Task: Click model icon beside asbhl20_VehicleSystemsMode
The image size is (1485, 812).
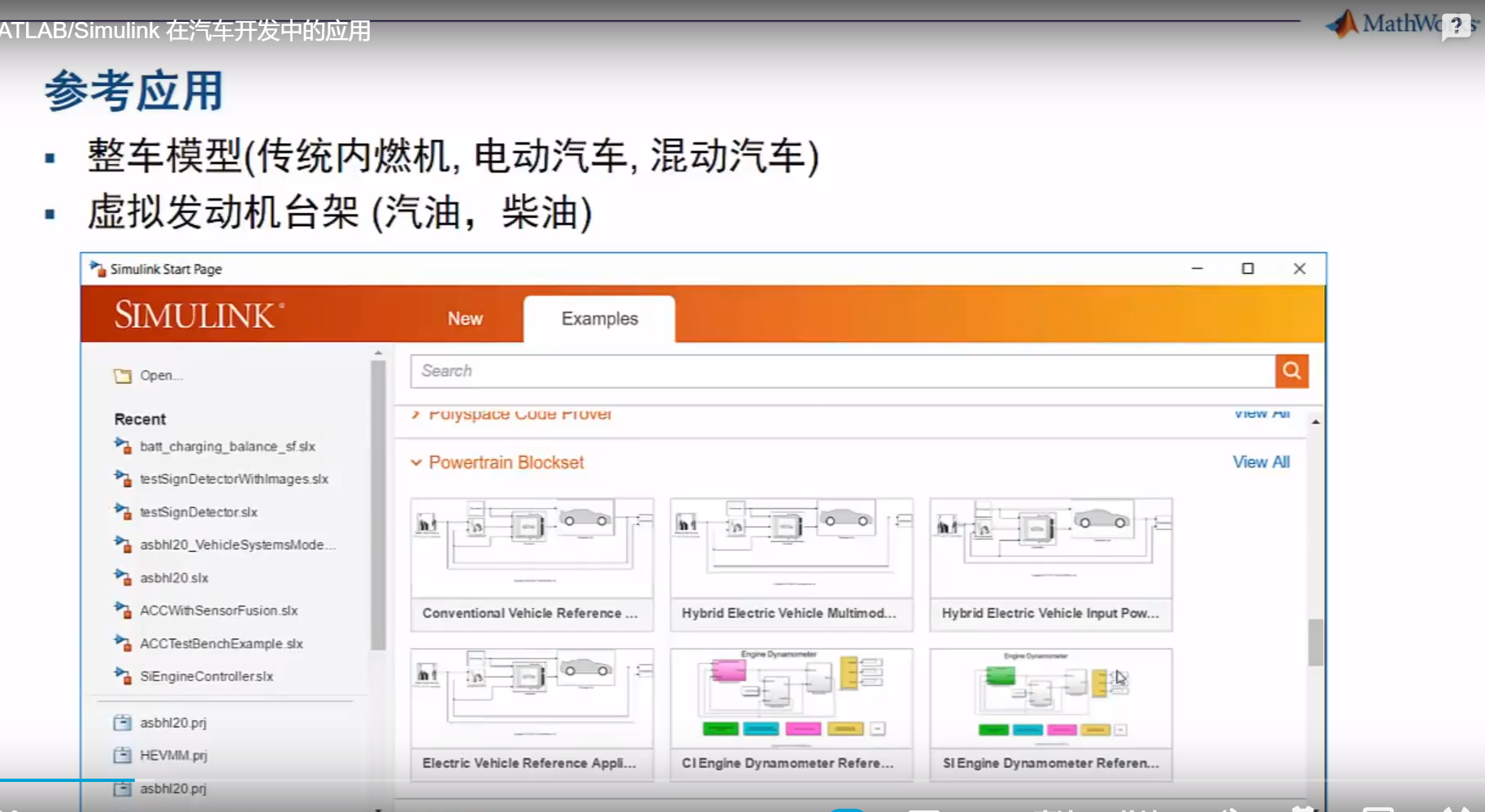Action: pos(123,545)
